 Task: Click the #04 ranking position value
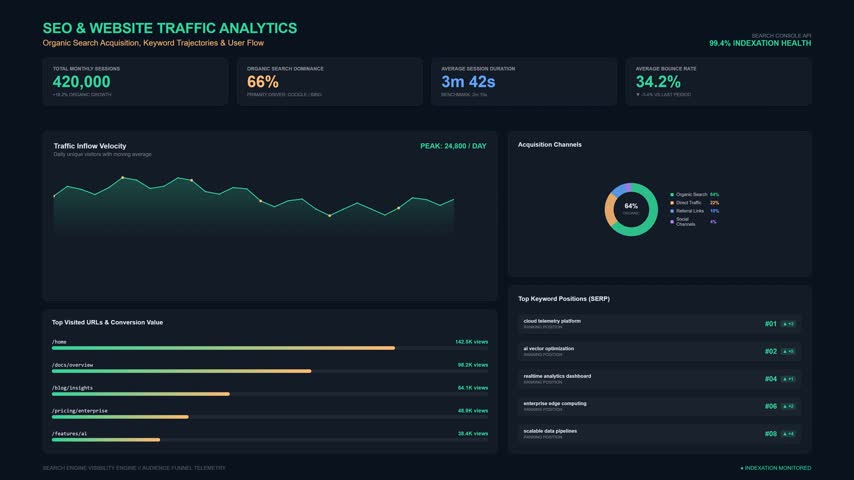[x=771, y=379]
